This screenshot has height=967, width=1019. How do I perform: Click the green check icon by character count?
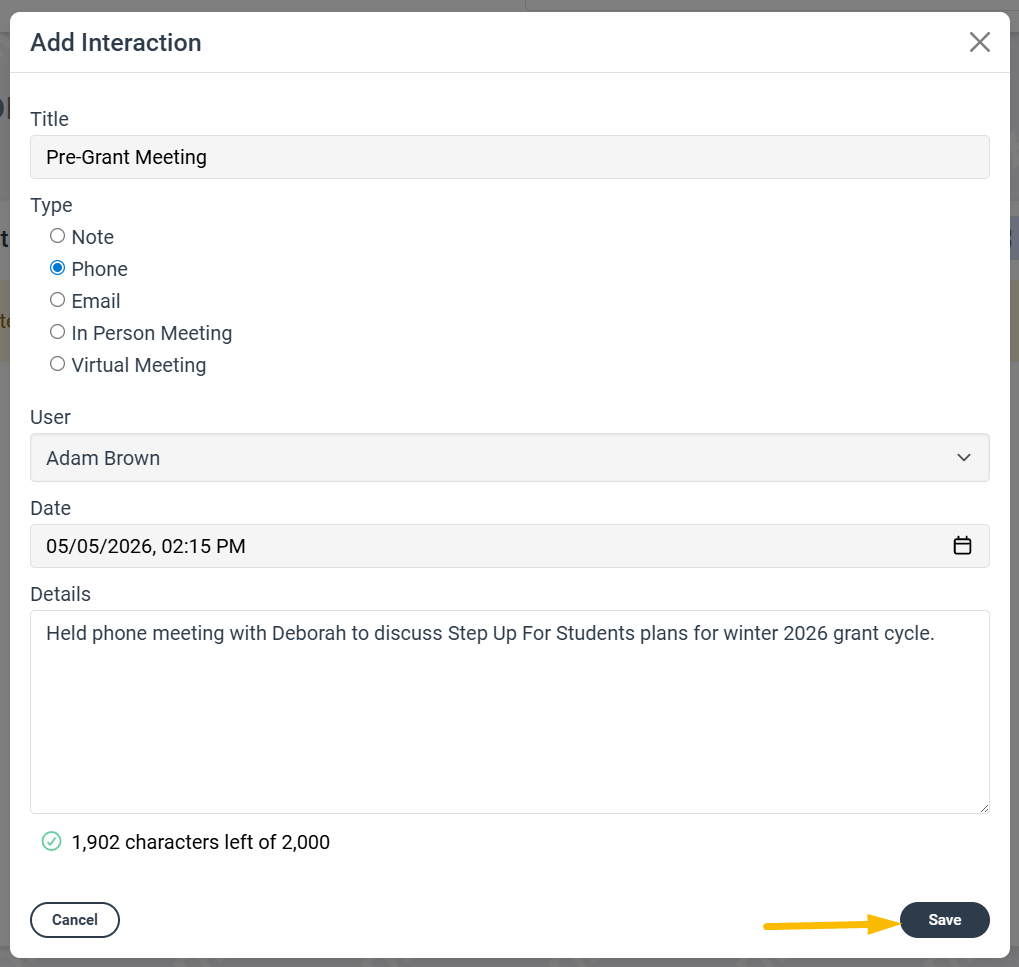tap(51, 842)
